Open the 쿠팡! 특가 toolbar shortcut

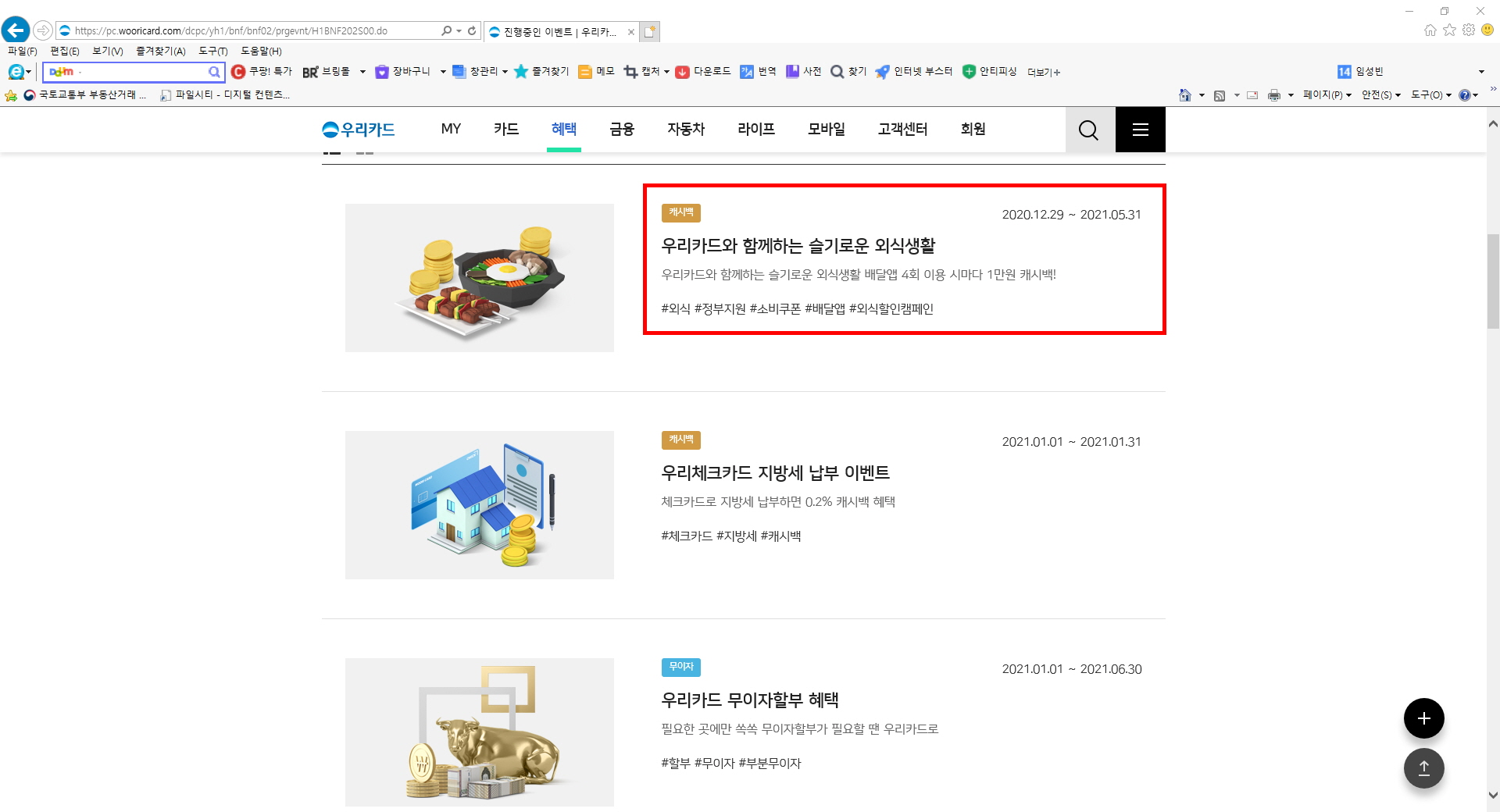(x=262, y=71)
